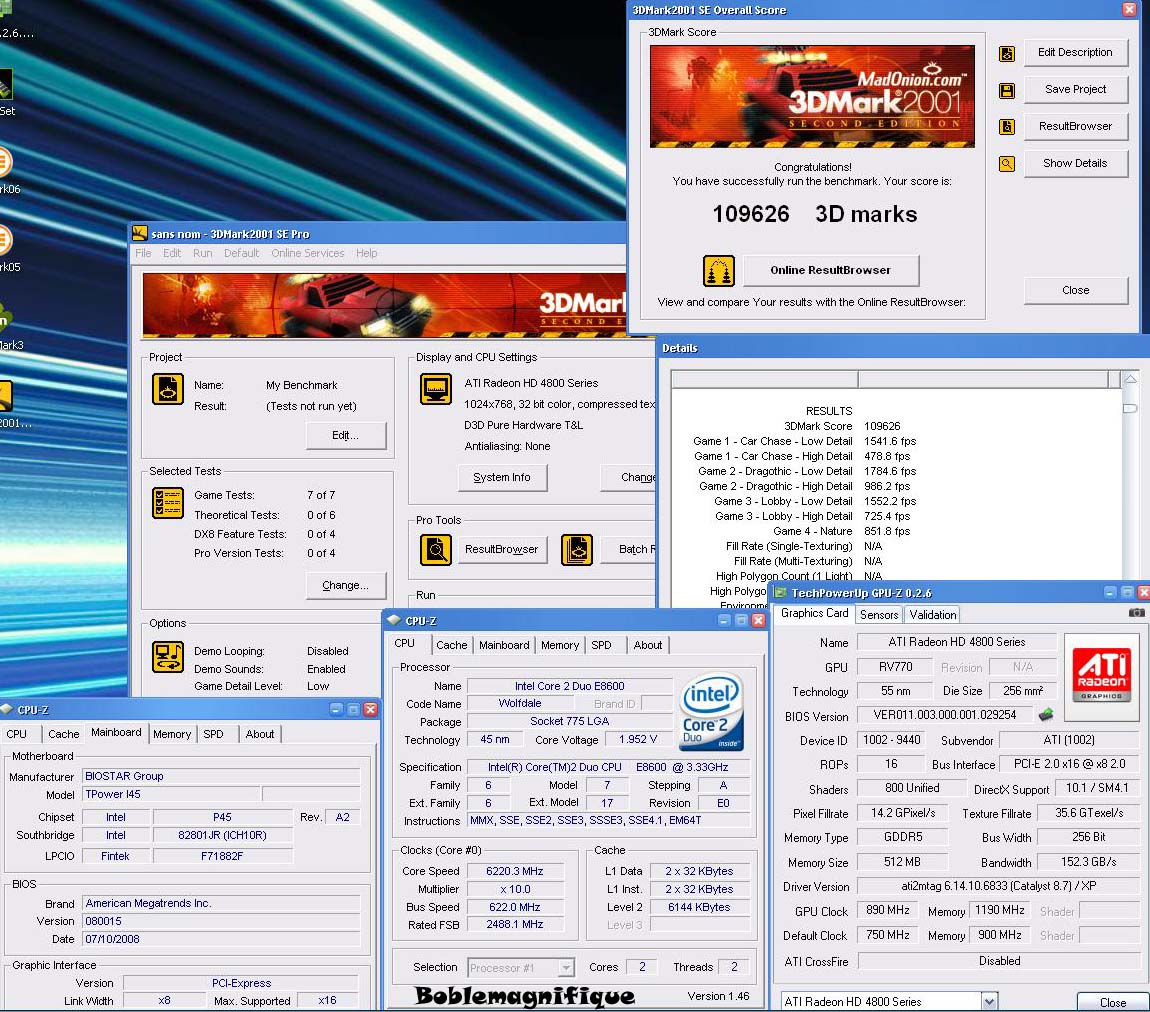Open the Default menu in 3DMark2001
The width and height of the screenshot is (1150, 1012).
click(x=241, y=253)
